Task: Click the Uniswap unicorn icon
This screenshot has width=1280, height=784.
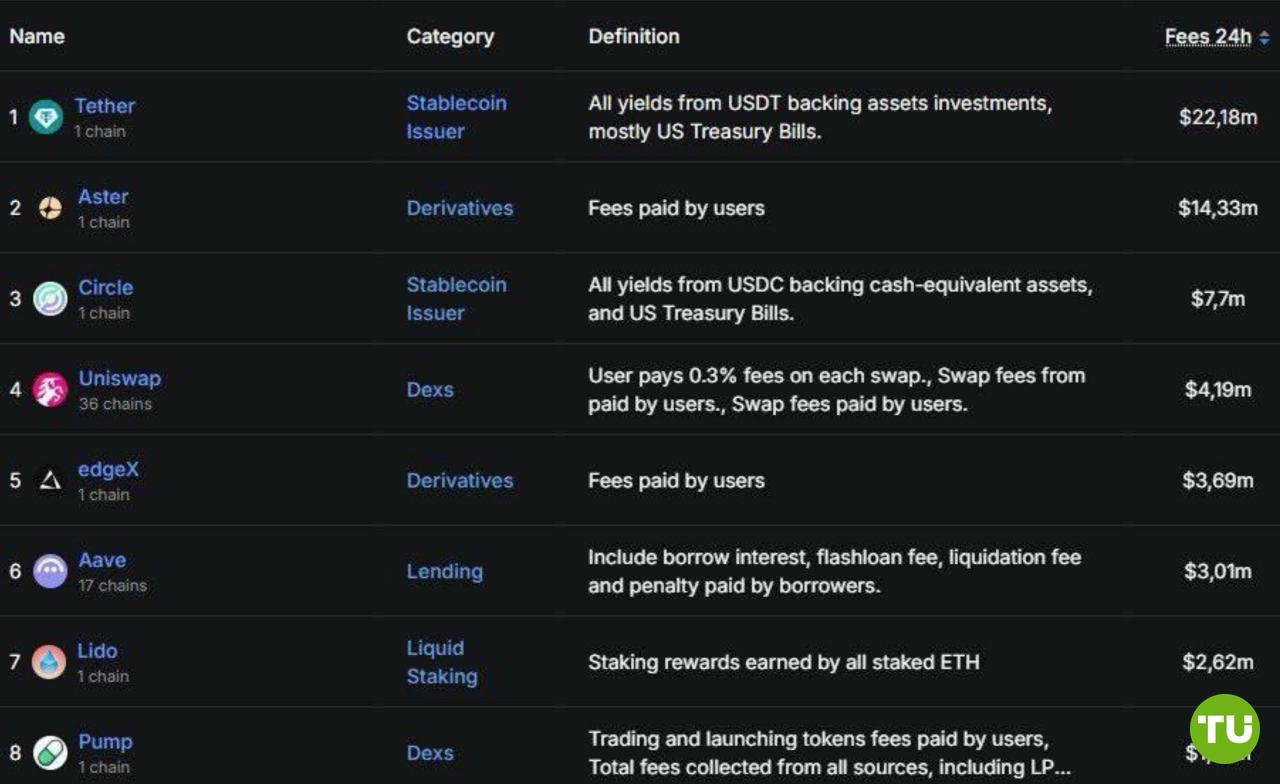Action: 50,389
